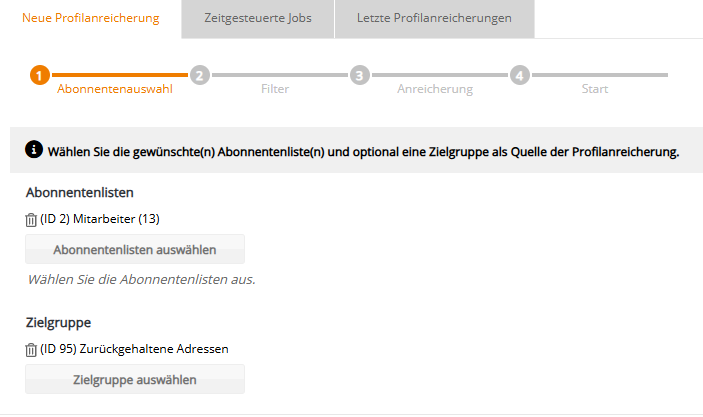The image size is (703, 417).
Task: Go to step 4 circle indicator
Action: (518, 74)
